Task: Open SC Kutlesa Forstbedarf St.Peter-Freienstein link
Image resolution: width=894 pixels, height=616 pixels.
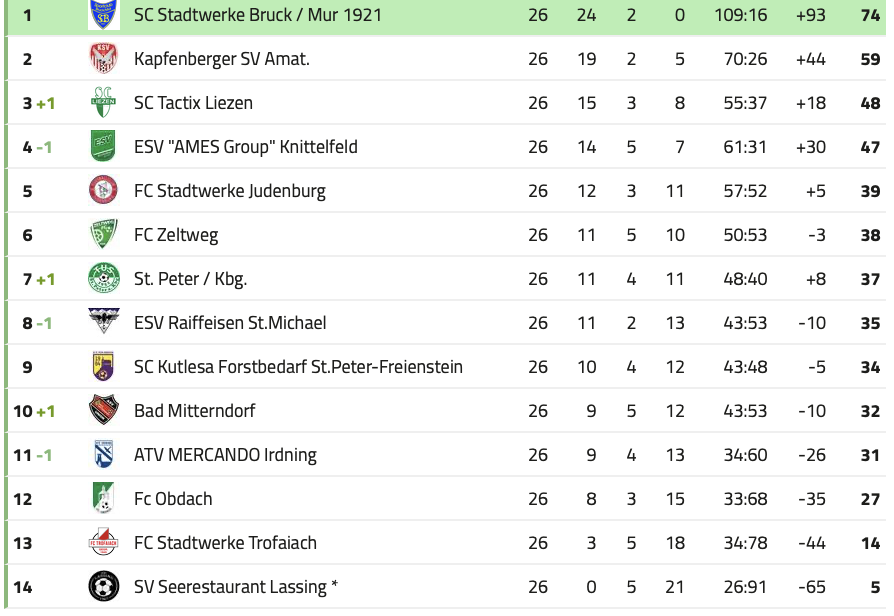Action: [298, 366]
